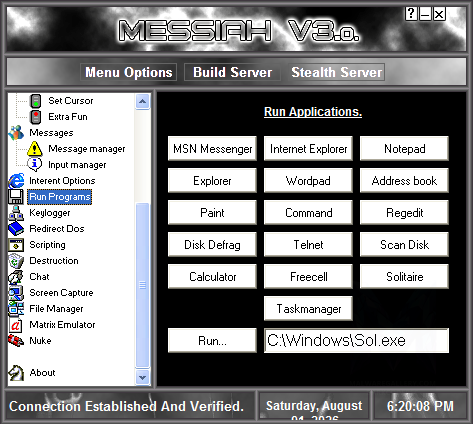Click the Destruction recycle bin icon

16,261
